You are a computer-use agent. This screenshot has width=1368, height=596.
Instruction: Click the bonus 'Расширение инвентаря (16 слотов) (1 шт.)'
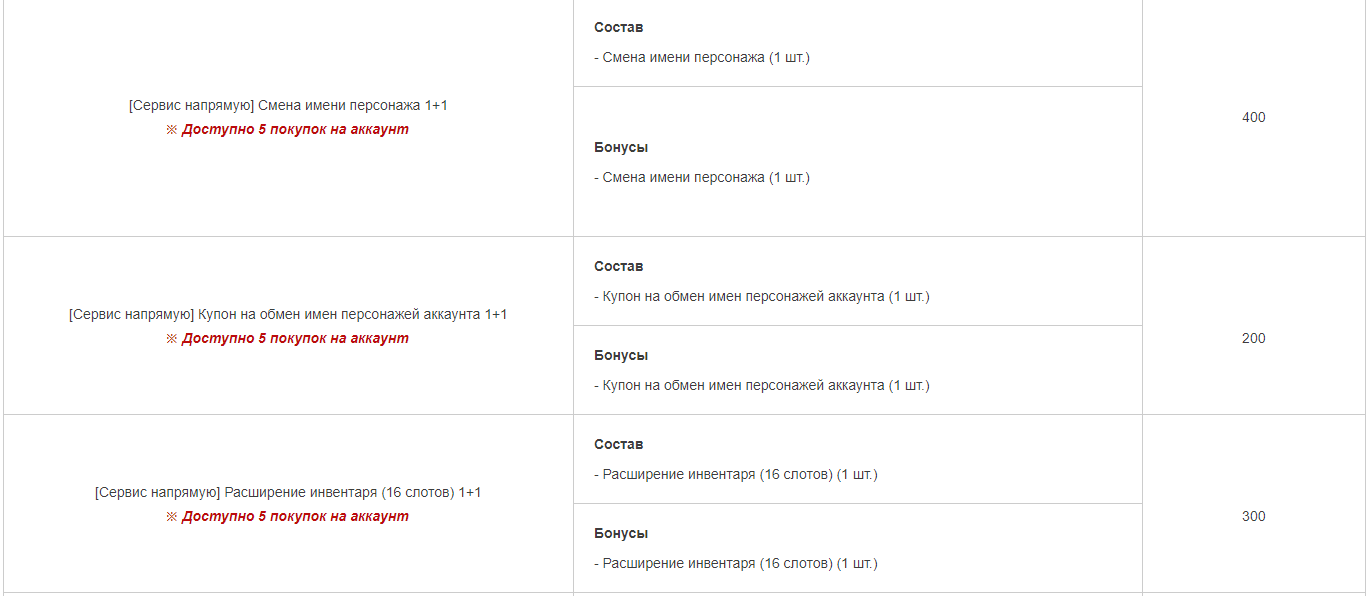point(736,563)
